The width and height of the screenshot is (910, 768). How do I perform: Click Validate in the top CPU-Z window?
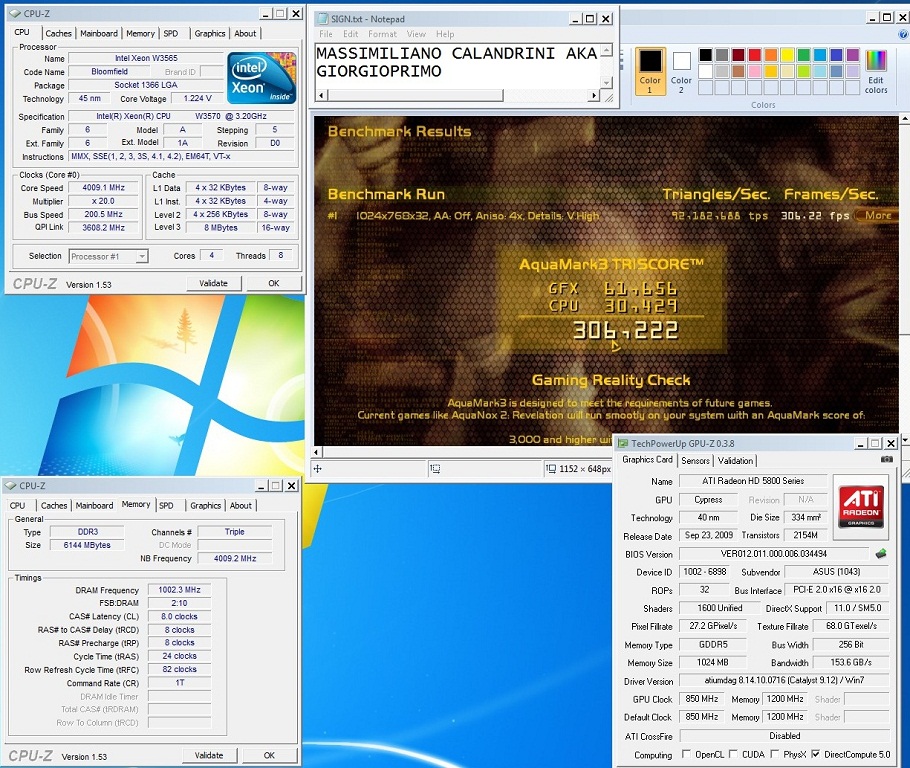point(213,283)
